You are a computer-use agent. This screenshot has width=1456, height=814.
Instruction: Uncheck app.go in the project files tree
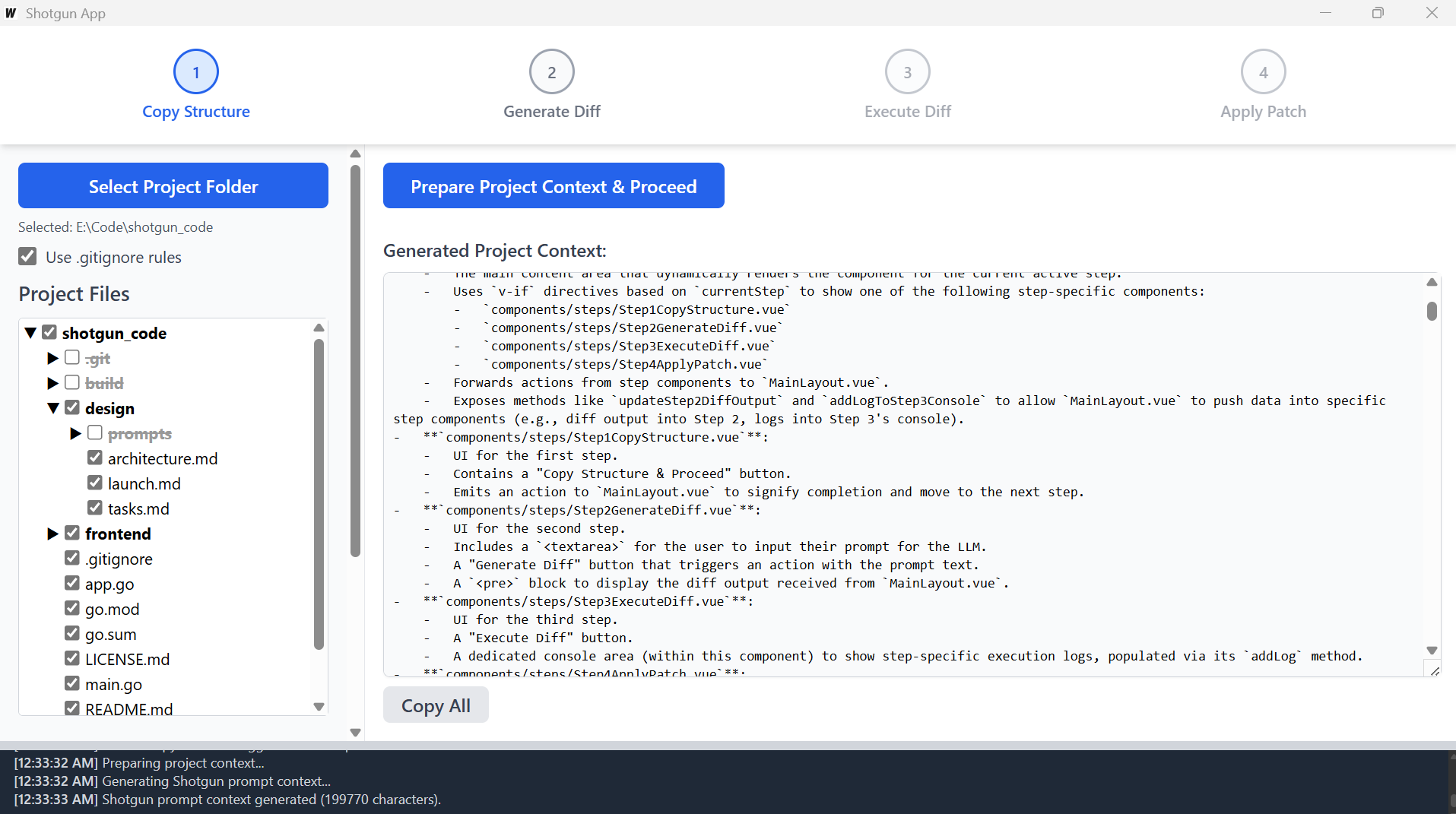click(72, 583)
